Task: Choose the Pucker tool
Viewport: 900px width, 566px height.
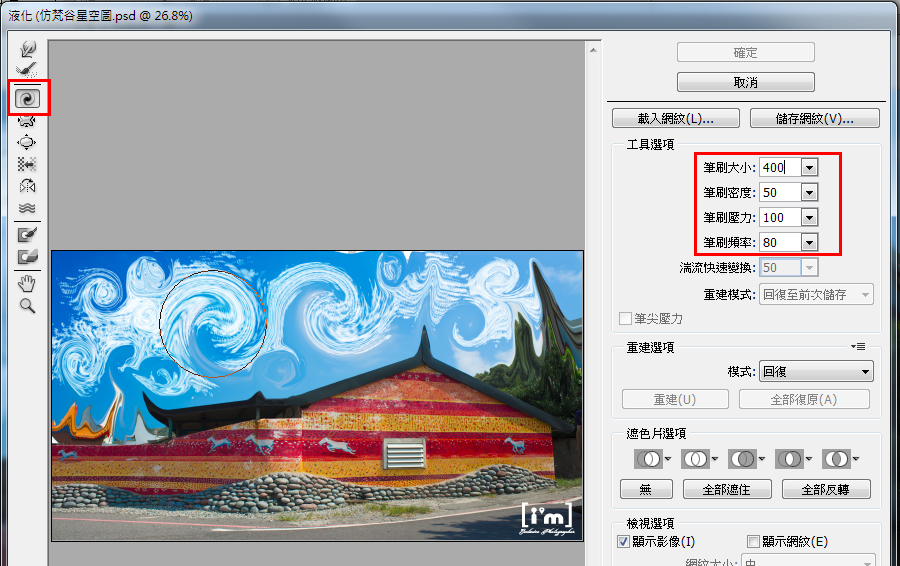Action: click(27, 121)
